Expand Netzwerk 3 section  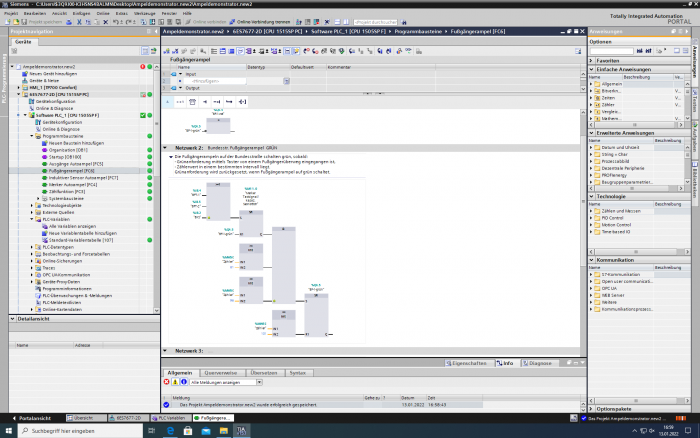point(166,351)
